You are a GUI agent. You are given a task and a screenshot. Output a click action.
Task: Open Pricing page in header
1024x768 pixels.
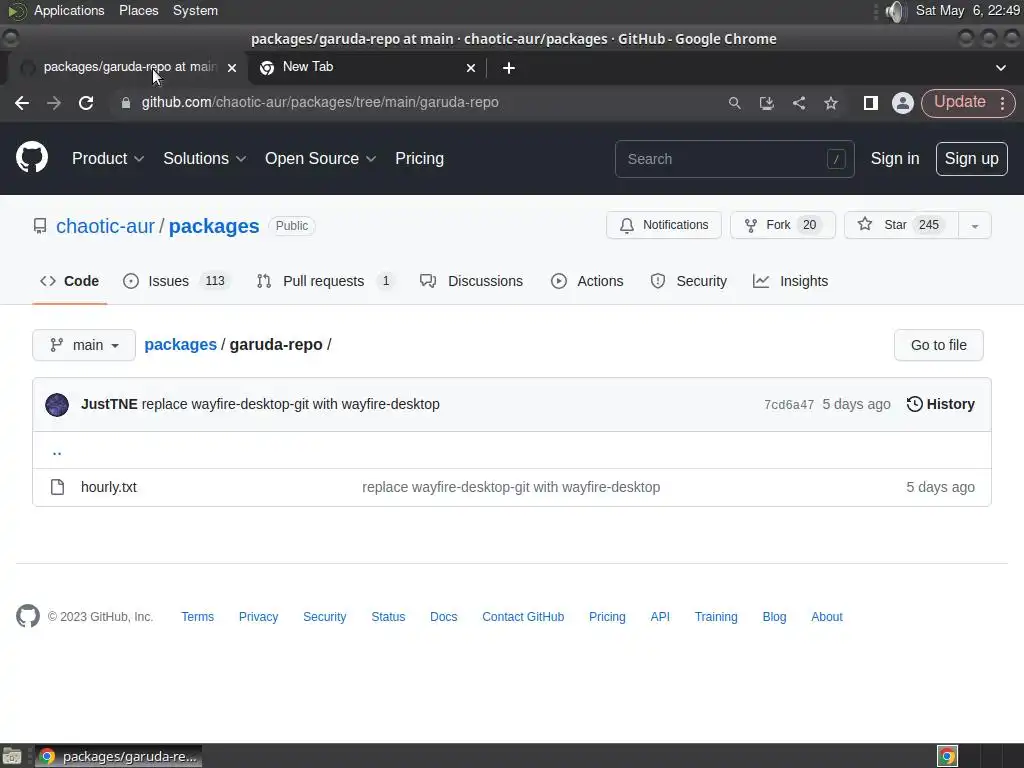point(419,159)
